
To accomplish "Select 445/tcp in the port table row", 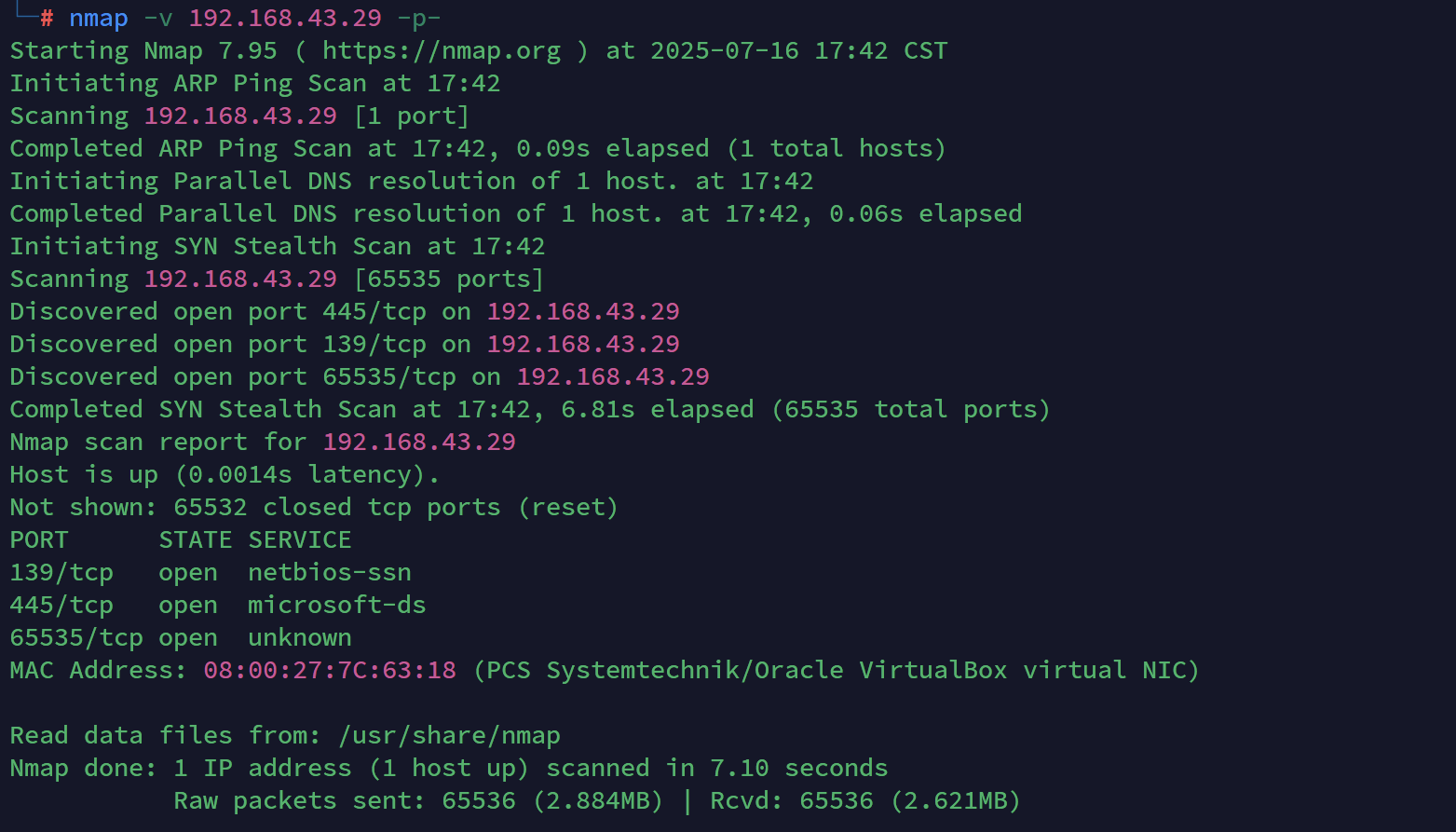I will (x=61, y=606).
